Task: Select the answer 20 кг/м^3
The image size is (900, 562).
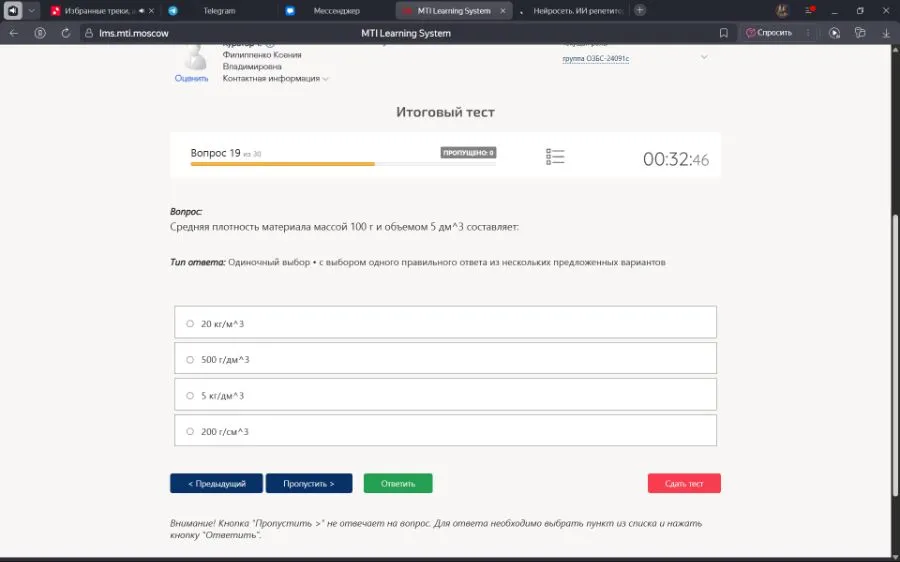Action: [190, 323]
